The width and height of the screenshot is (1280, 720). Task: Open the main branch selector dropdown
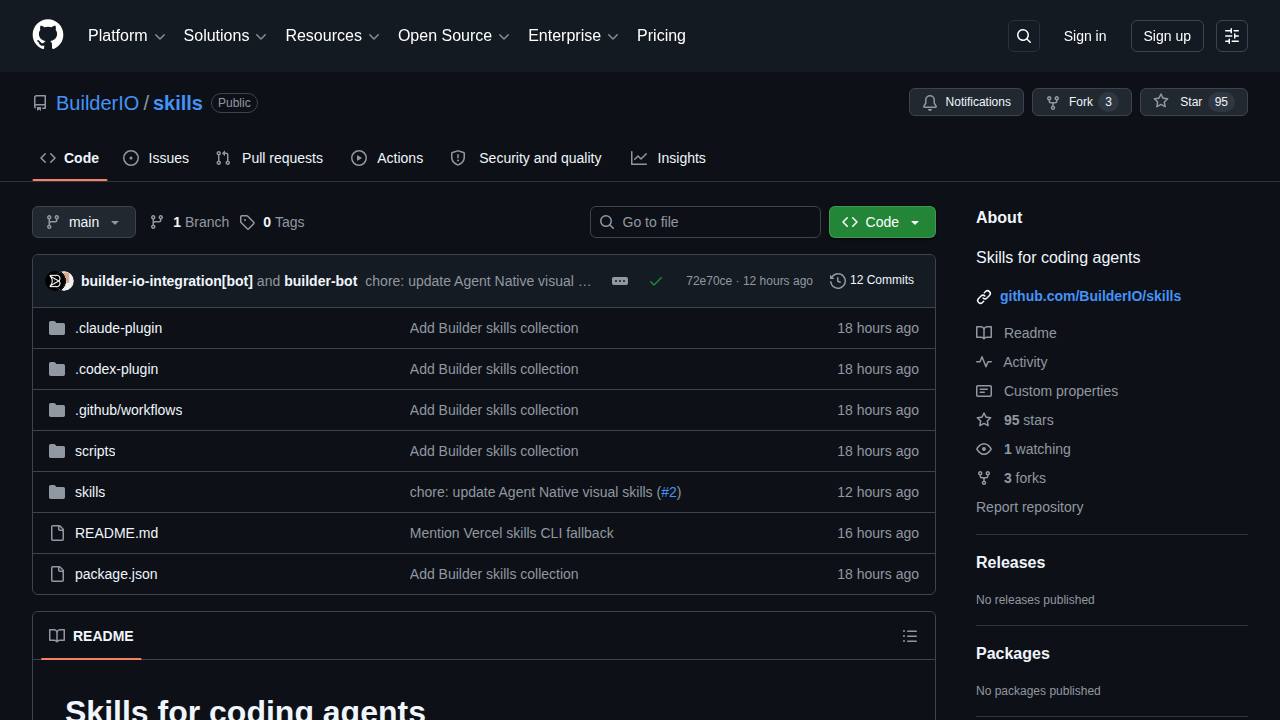84,222
